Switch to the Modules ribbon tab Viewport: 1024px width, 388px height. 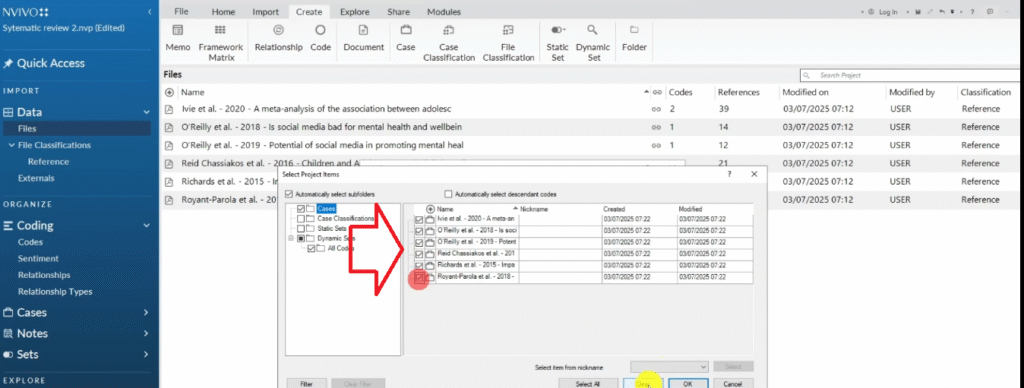click(443, 12)
